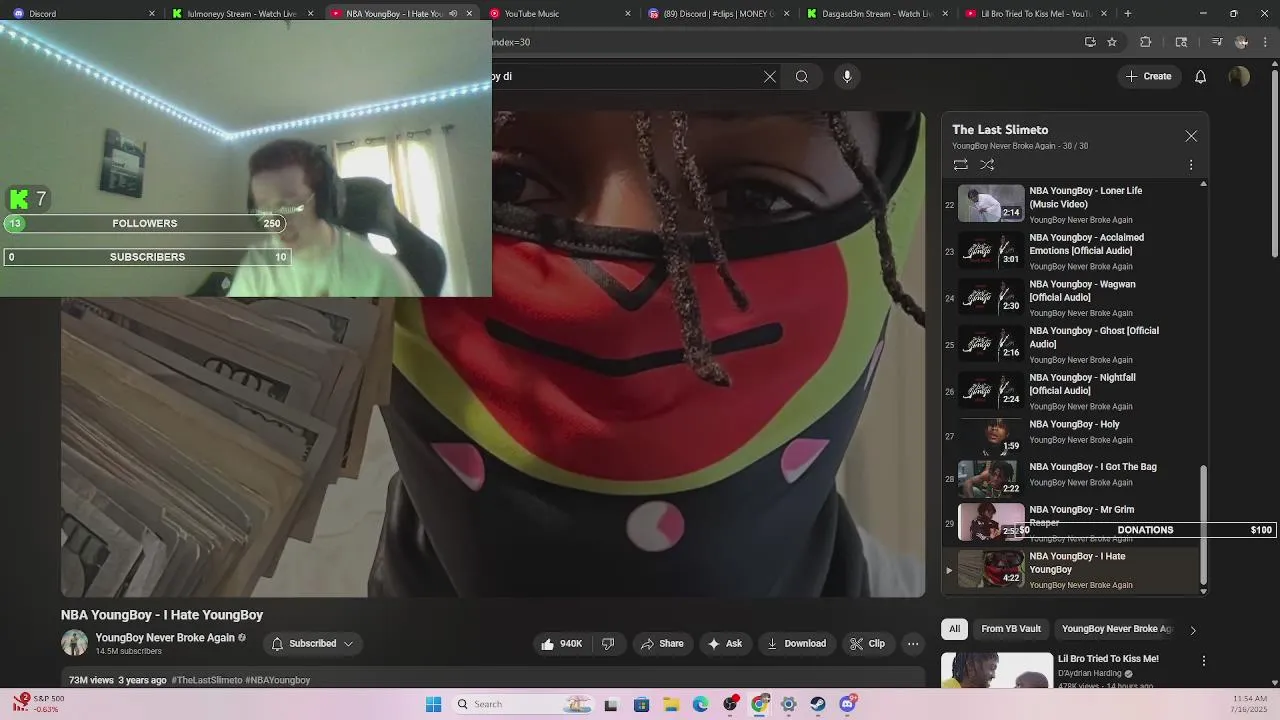The height and width of the screenshot is (720, 1280).
Task: Play I Got The Bag playlist item
Action: (x=1071, y=478)
